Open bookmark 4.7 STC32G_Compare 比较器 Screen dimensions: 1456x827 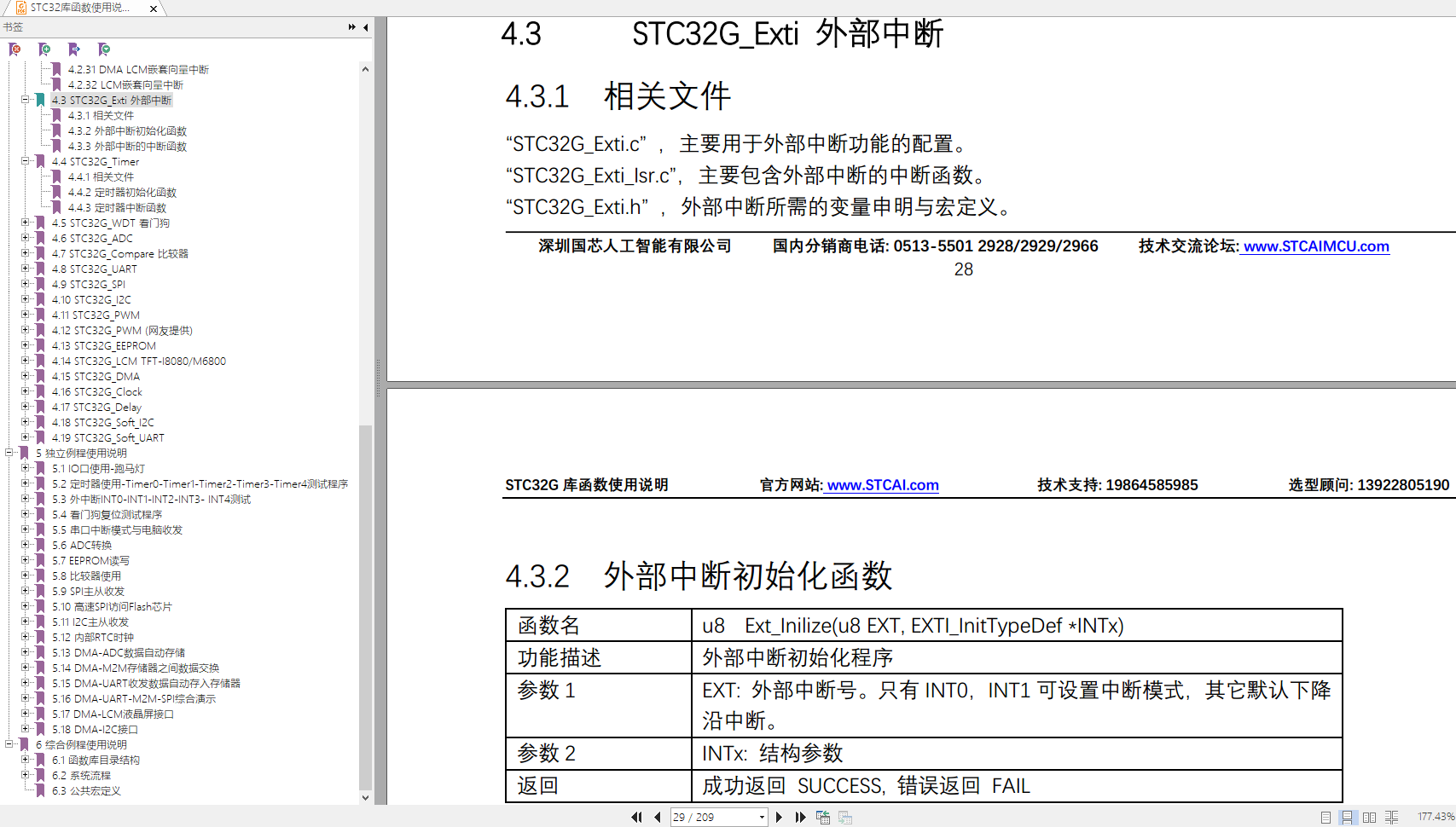pos(119,253)
